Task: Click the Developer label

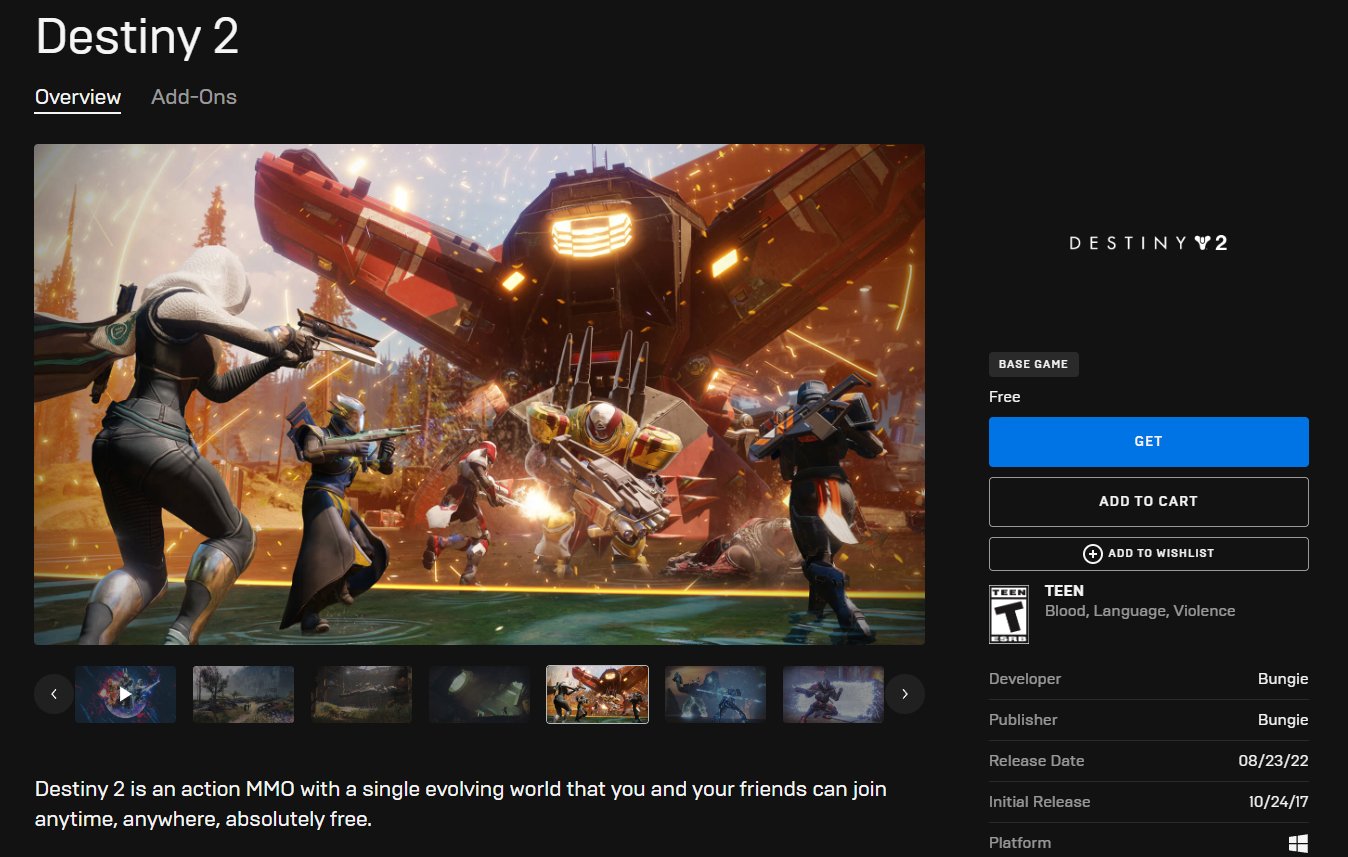Action: pyautogui.click(x=1025, y=679)
